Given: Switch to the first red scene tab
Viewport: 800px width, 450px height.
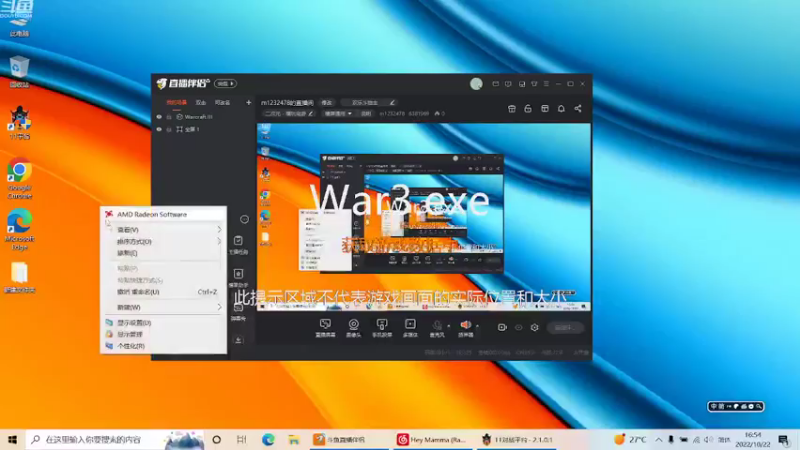Looking at the screenshot, I should click(177, 103).
